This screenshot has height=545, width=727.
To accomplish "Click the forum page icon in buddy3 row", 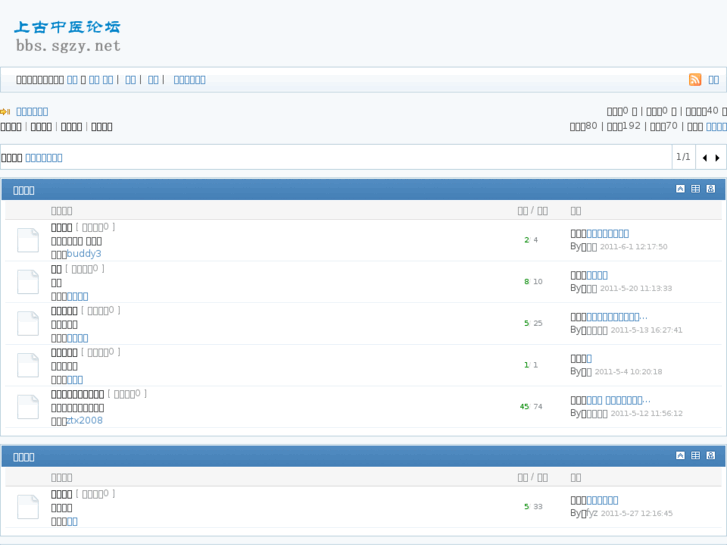I will pos(28,240).
